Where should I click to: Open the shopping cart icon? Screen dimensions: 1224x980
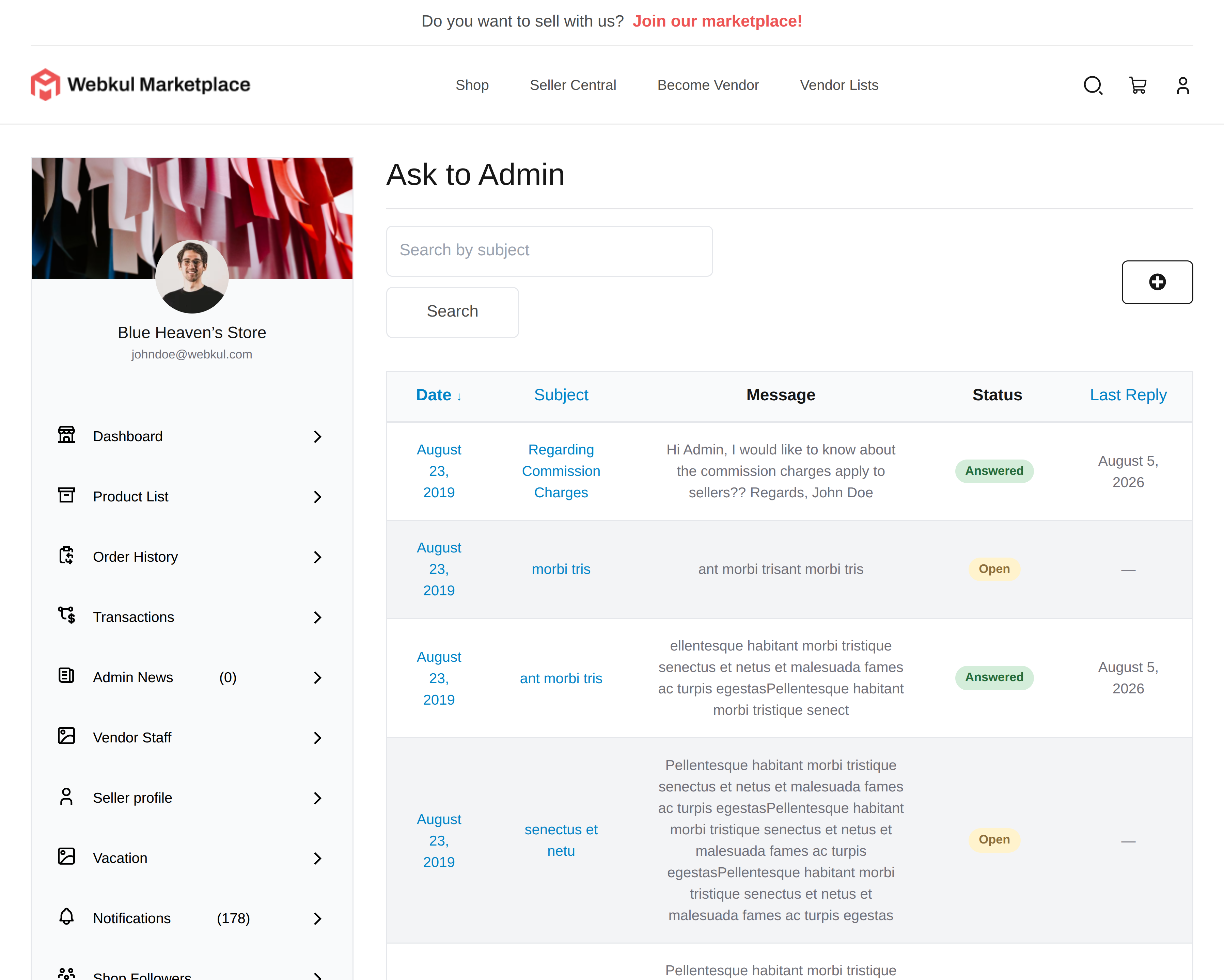coord(1138,85)
